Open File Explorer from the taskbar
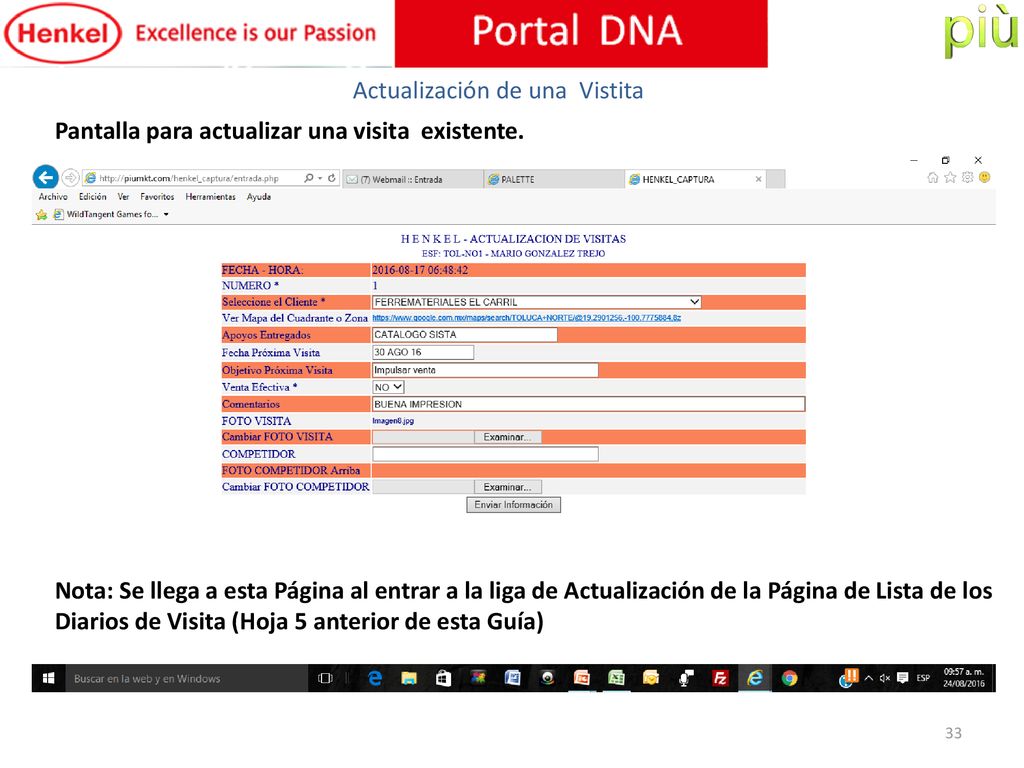Viewport: 1024px width, 768px height. point(409,679)
